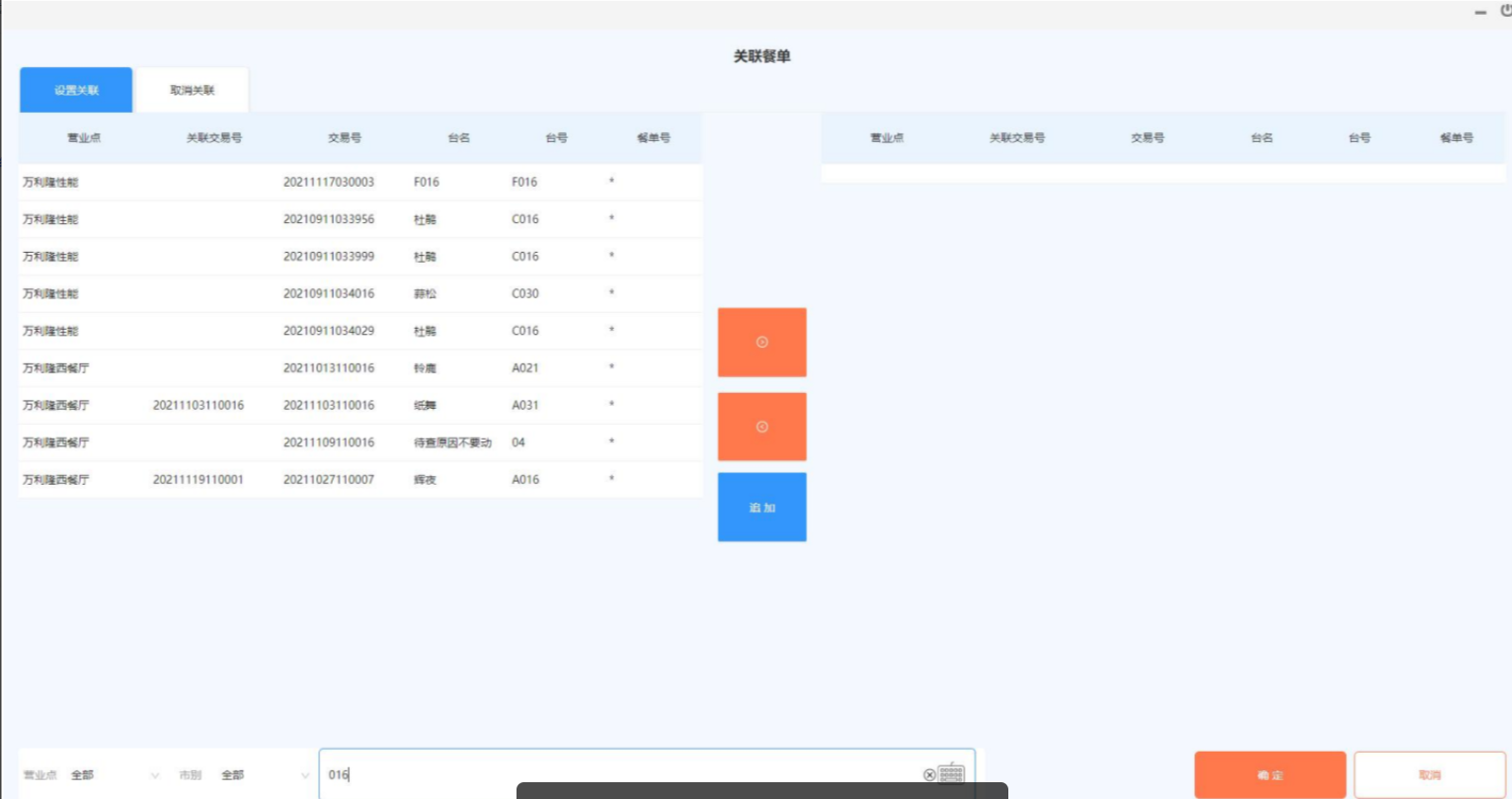Open the on-screen keyboard icon

(951, 774)
